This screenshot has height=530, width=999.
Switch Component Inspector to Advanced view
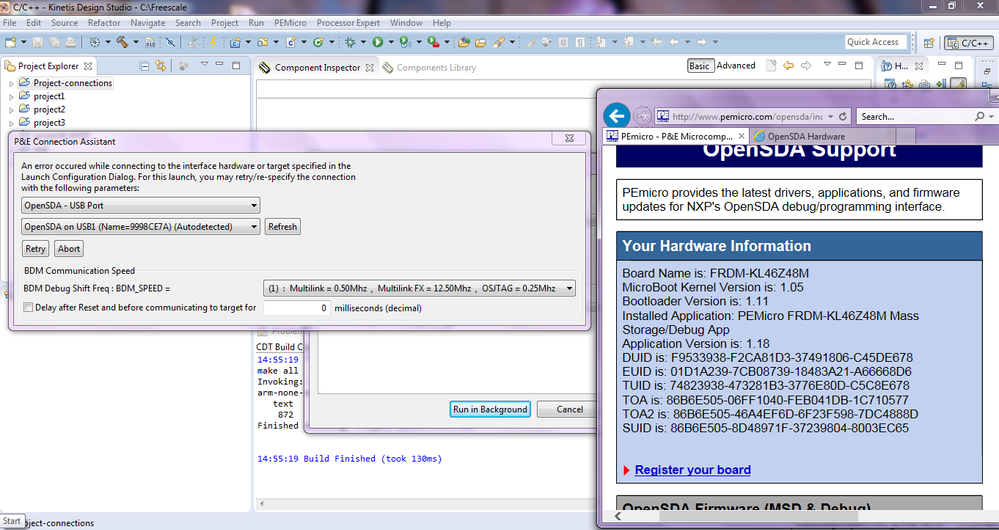click(x=736, y=66)
